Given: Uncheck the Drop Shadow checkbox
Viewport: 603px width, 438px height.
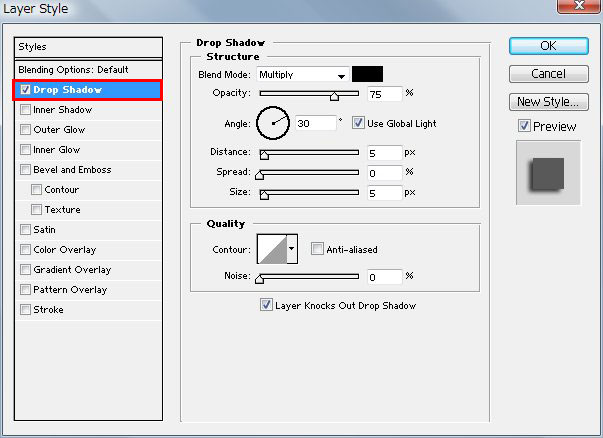Looking at the screenshot, I should pyautogui.click(x=25, y=90).
